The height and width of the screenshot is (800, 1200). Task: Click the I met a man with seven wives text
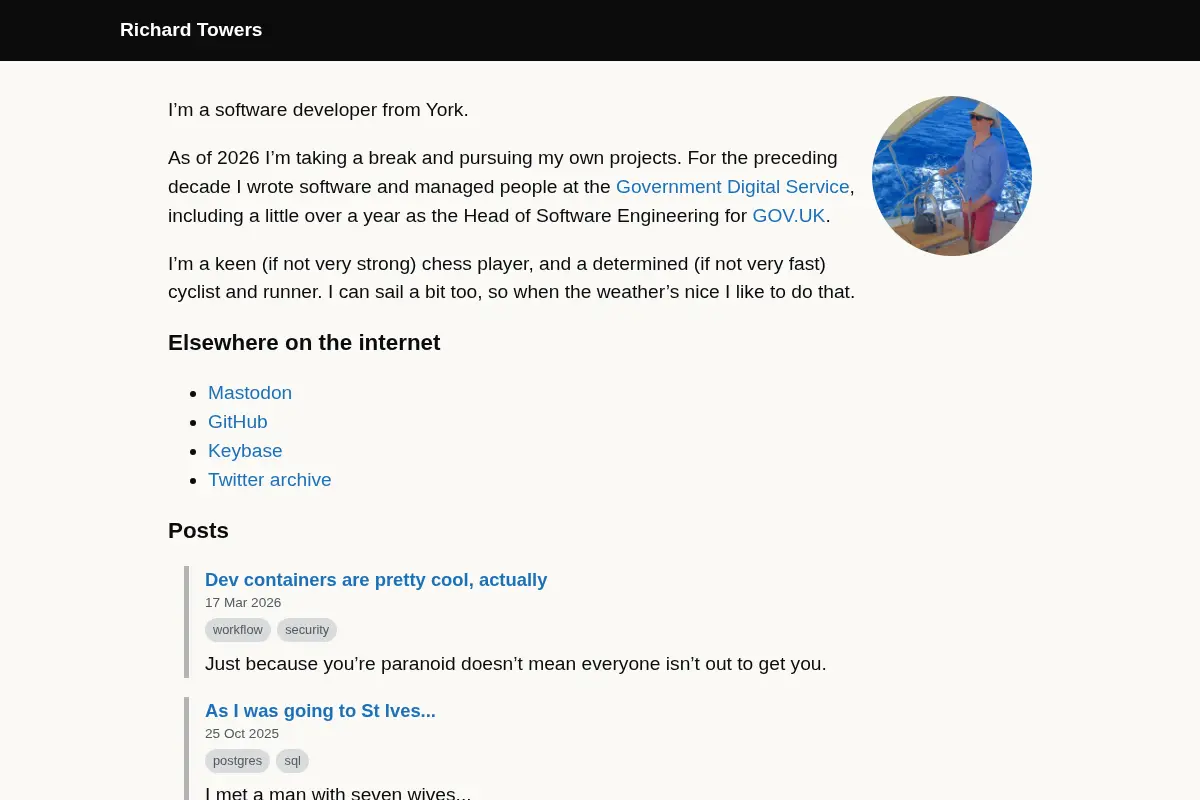[x=338, y=794]
